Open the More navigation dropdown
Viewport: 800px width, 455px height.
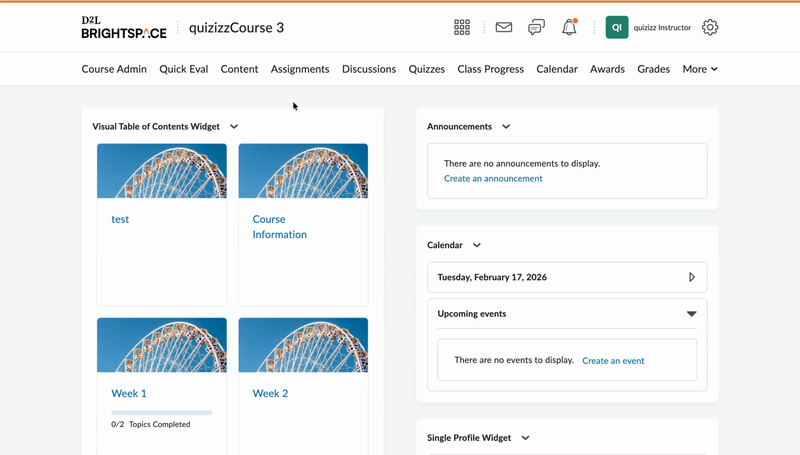click(x=700, y=69)
